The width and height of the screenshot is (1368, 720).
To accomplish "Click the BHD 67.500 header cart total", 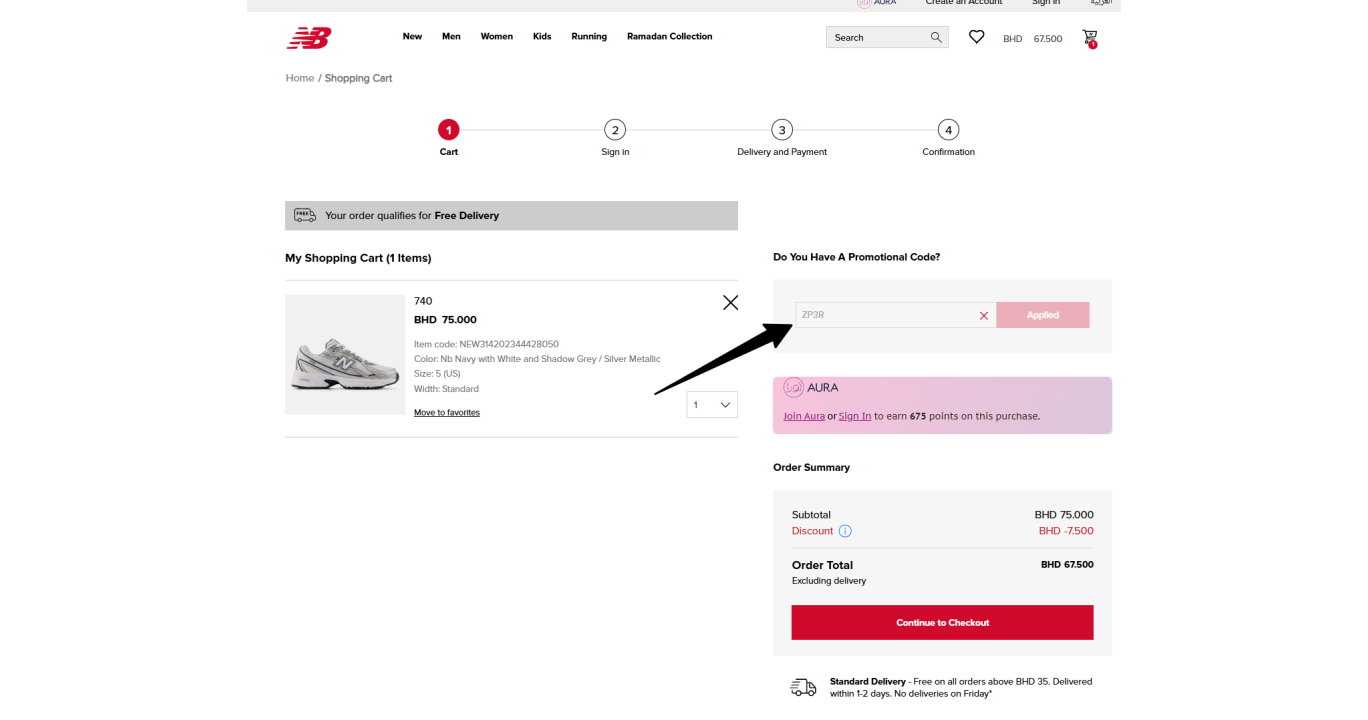I will (x=1033, y=39).
